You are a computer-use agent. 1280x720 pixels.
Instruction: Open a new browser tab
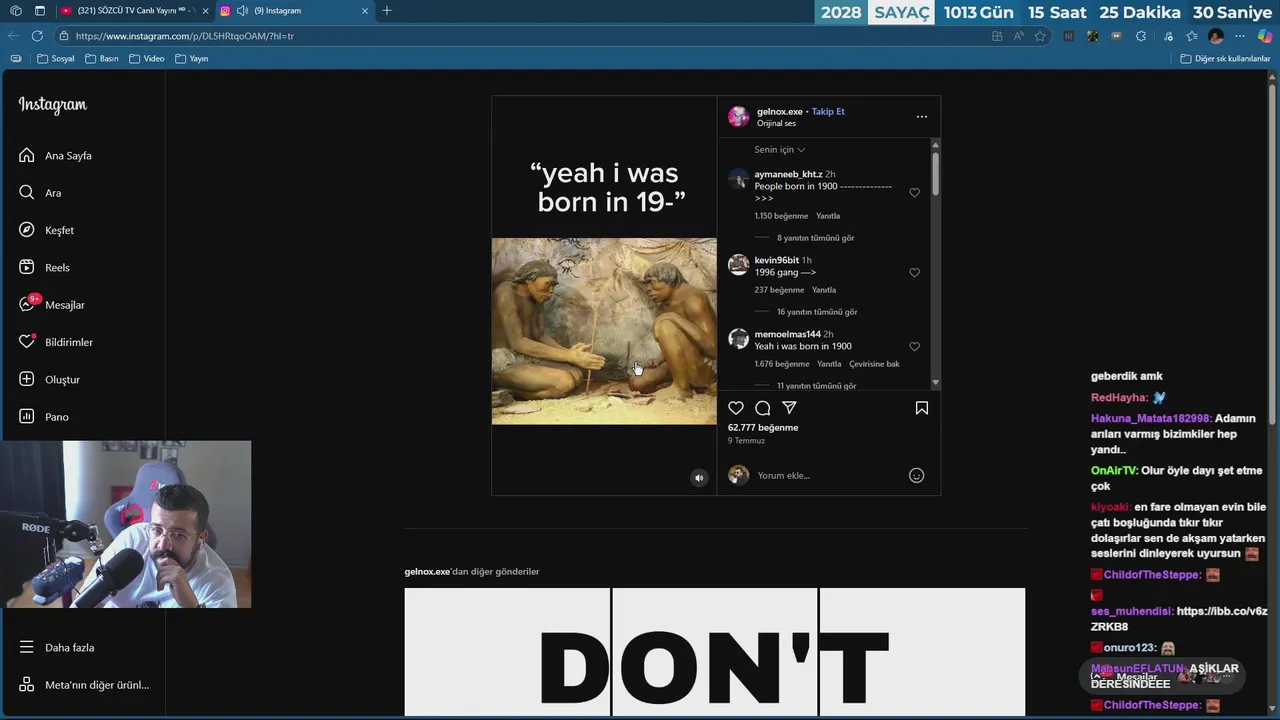click(x=387, y=11)
